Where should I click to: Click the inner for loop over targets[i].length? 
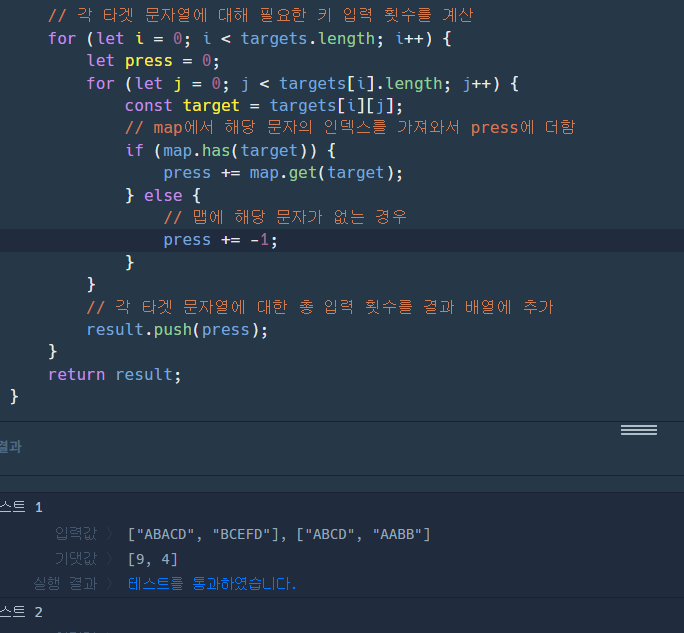(x=302, y=83)
